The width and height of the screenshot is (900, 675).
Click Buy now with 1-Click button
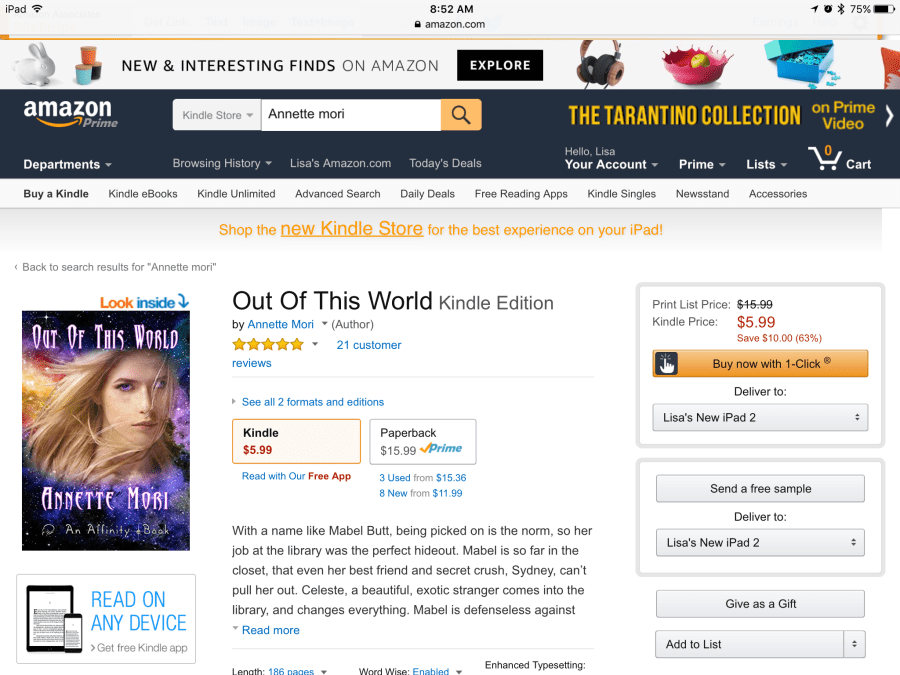click(x=760, y=363)
